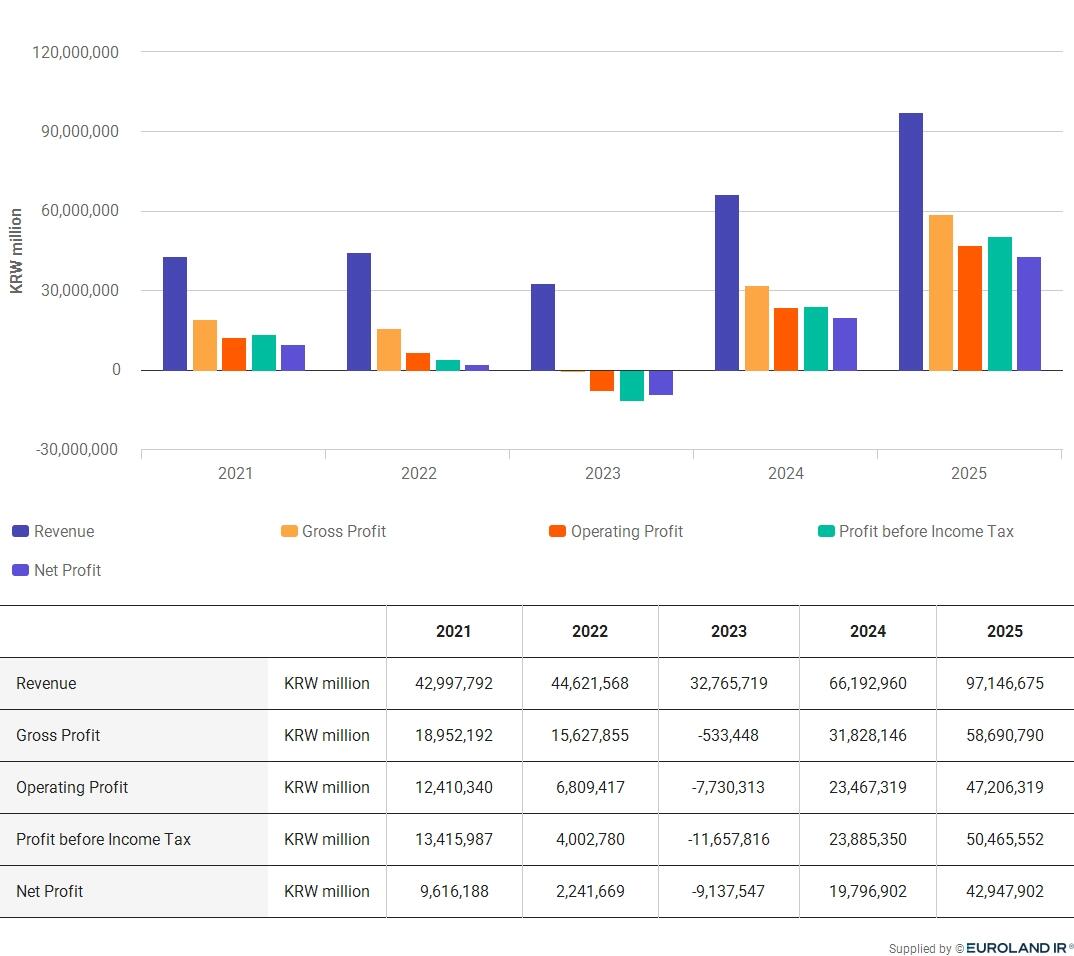Click the 120,000,000 y-axis label
1074x956 pixels.
point(75,52)
